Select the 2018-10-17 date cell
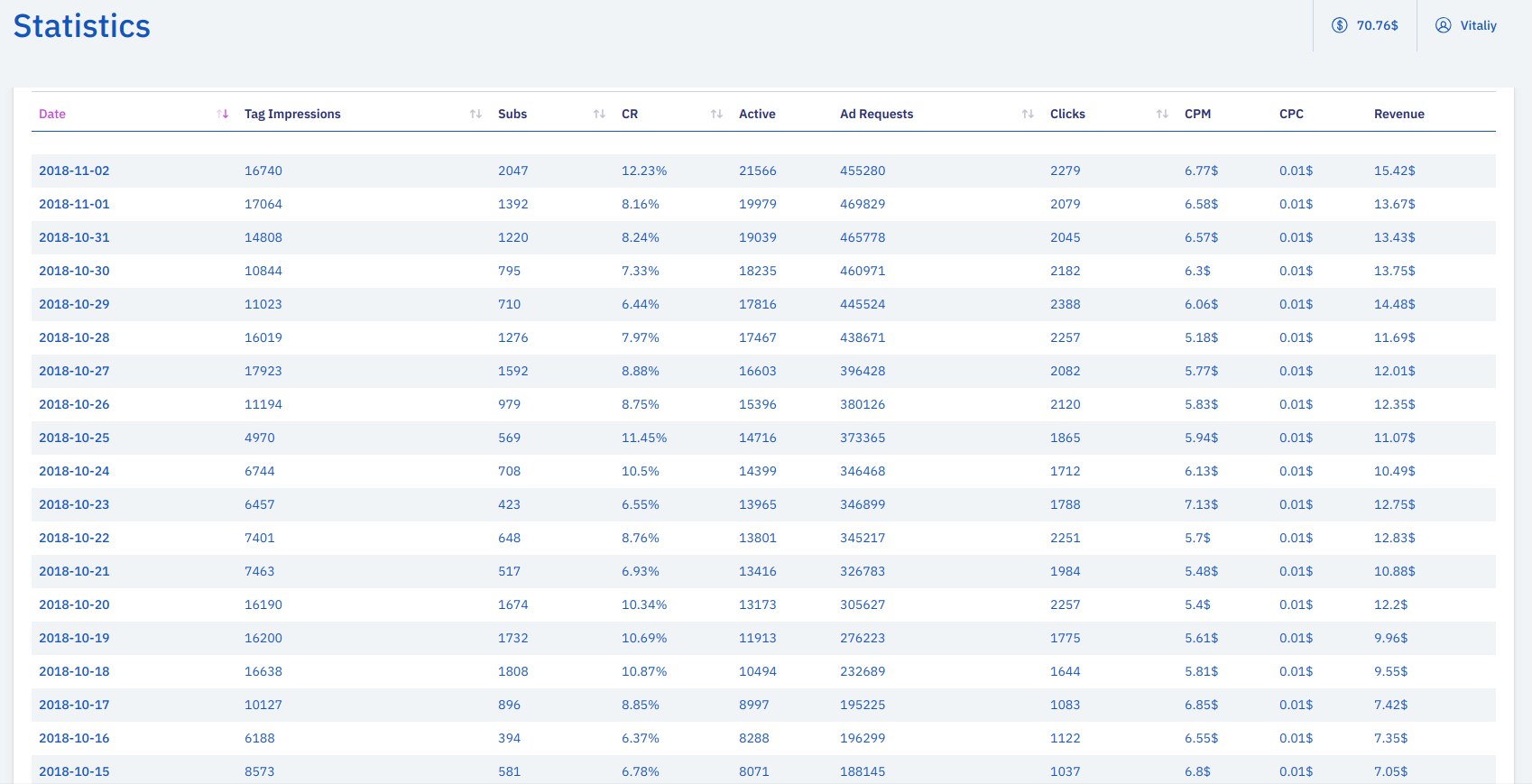Viewport: 1532px width, 784px height. click(74, 705)
